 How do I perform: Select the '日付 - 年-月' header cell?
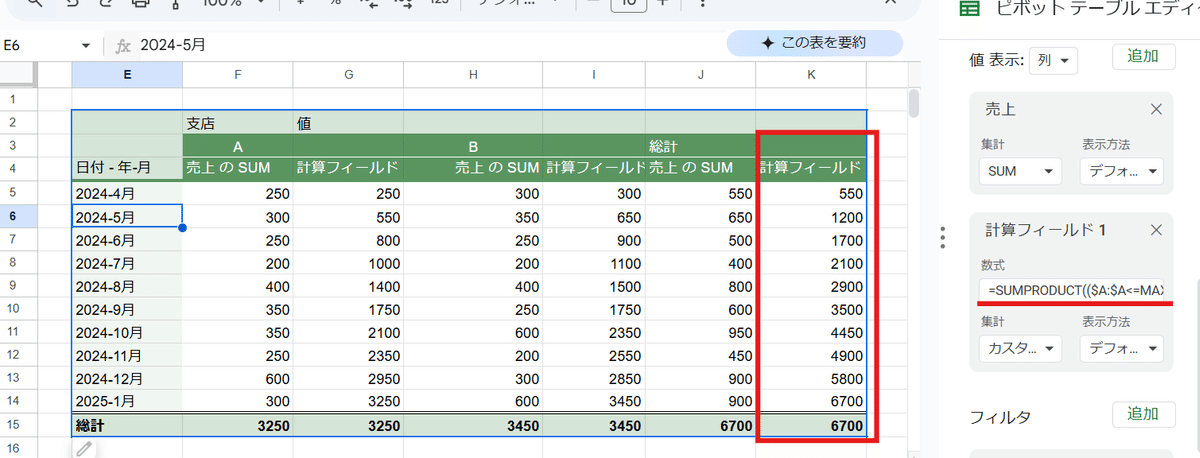(x=127, y=168)
